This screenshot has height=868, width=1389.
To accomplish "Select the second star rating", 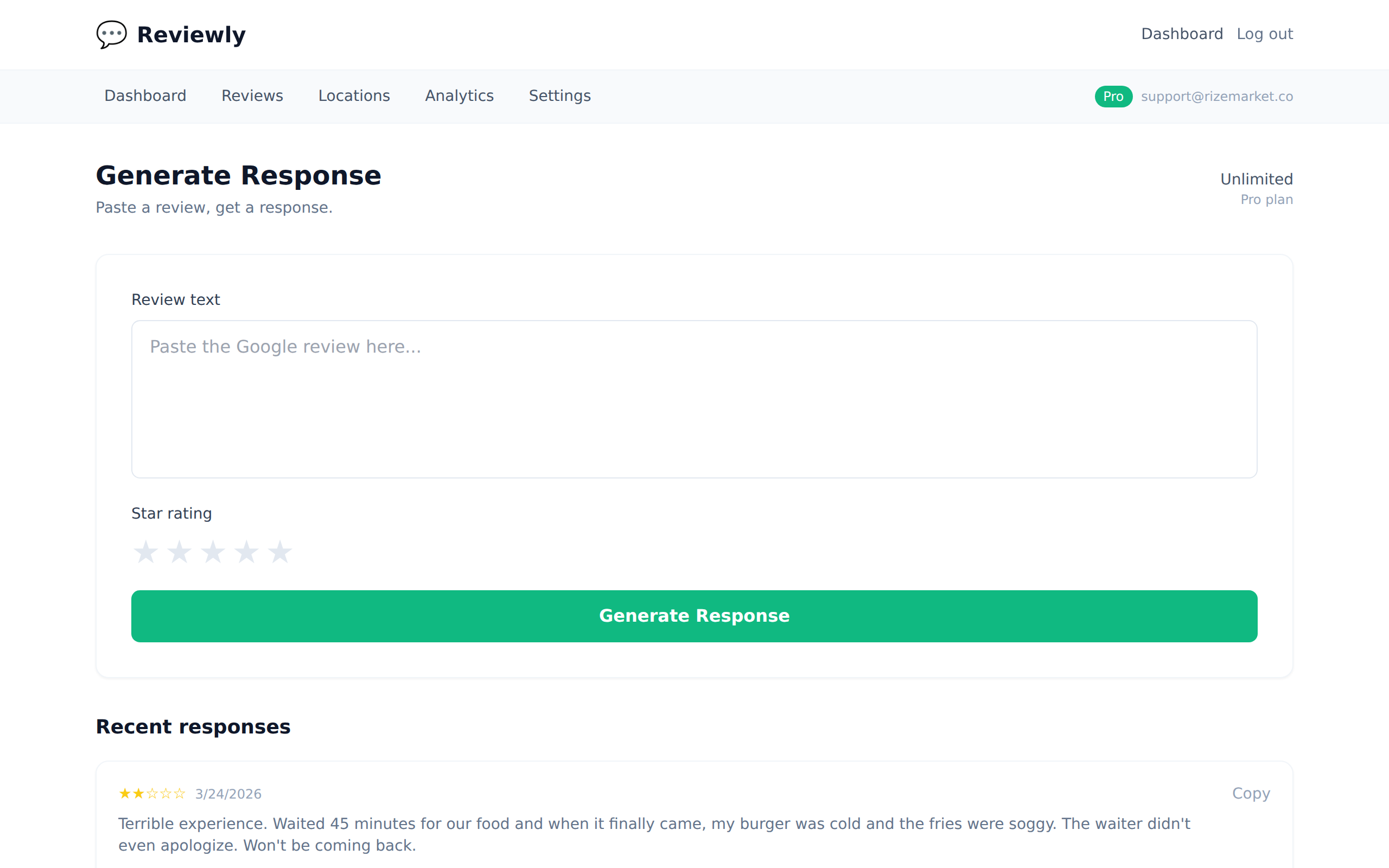I will (x=180, y=552).
